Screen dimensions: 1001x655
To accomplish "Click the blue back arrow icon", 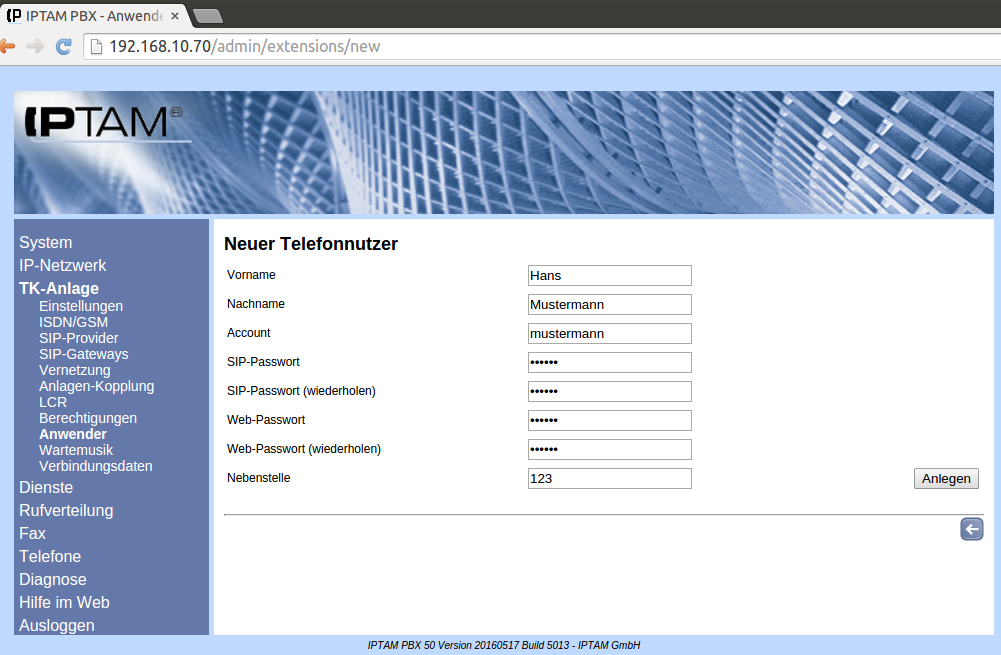I will click(x=971, y=530).
